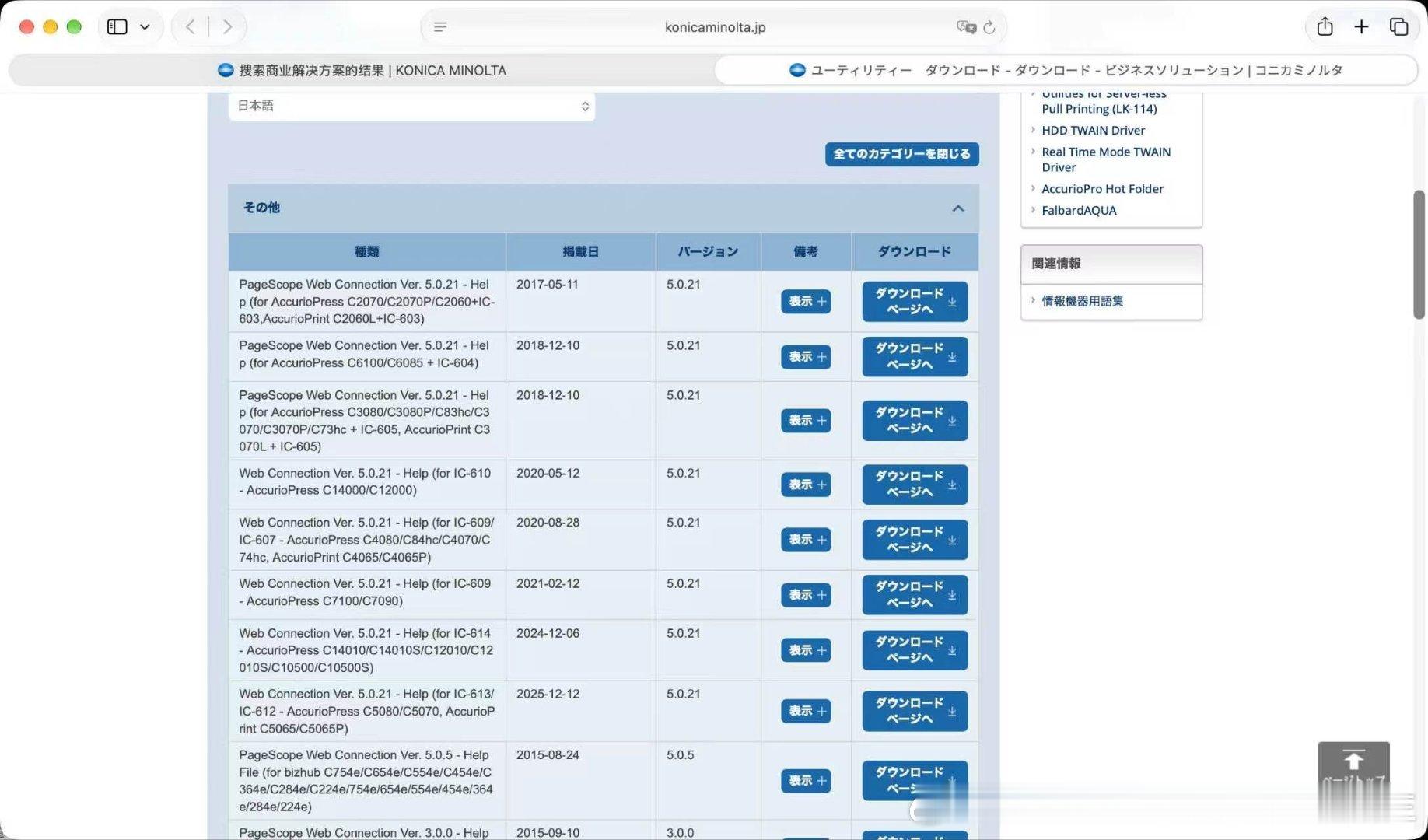The image size is (1428, 840).
Task: Expand 表示 for the AccurioPress C2070 row
Action: tap(806, 301)
